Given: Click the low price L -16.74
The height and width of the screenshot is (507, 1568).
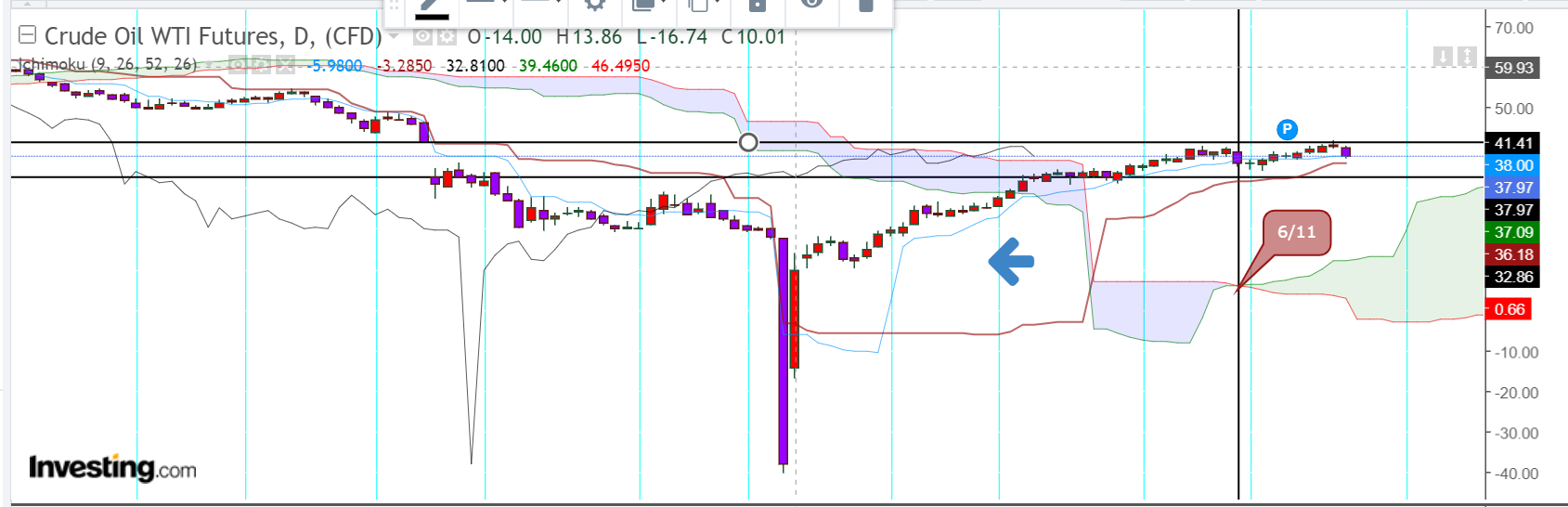Looking at the screenshot, I should coord(672,37).
